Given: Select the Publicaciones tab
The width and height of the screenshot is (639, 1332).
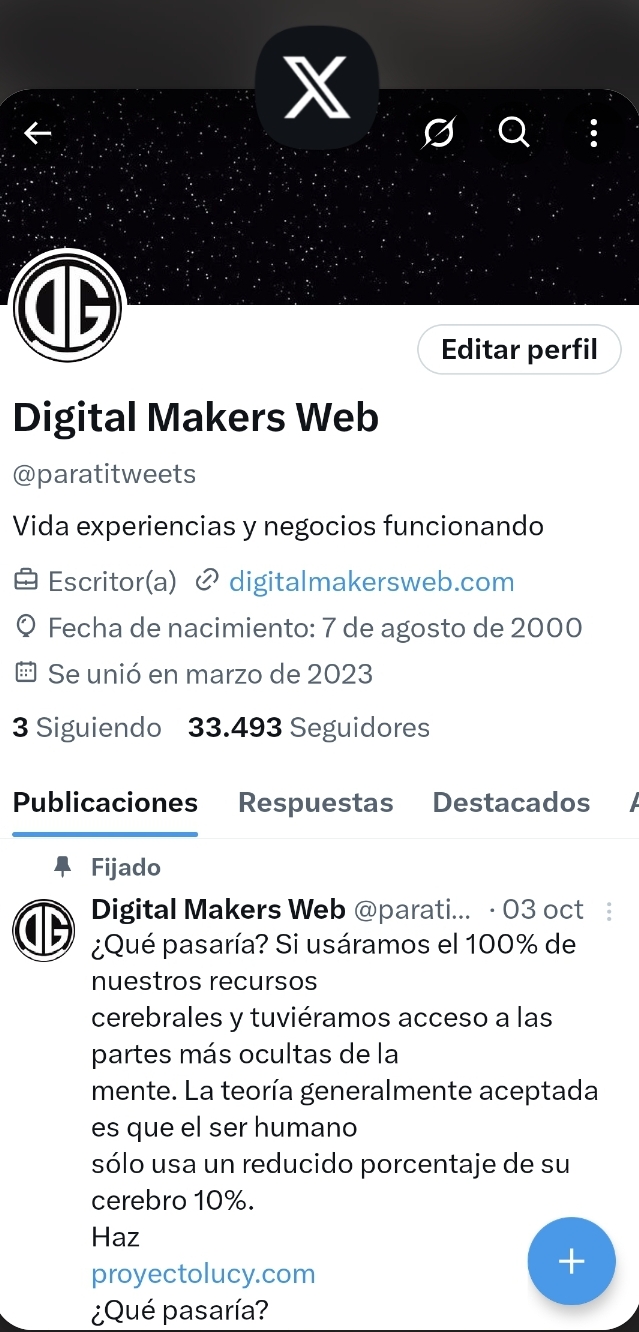Looking at the screenshot, I should click(105, 802).
